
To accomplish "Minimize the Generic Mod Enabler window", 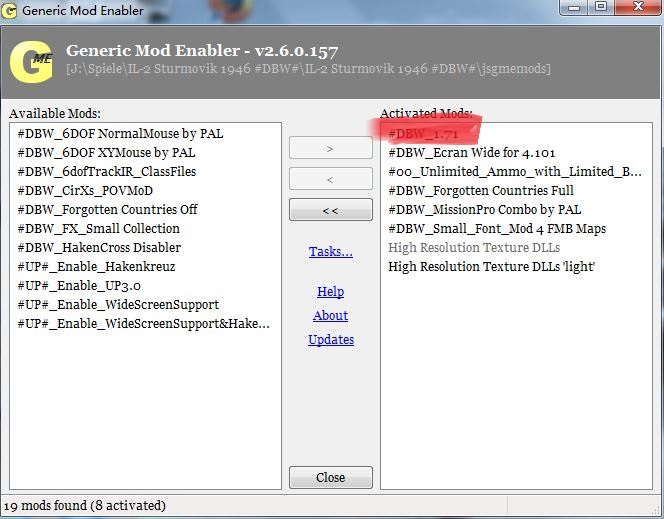I will pyautogui.click(x=575, y=7).
